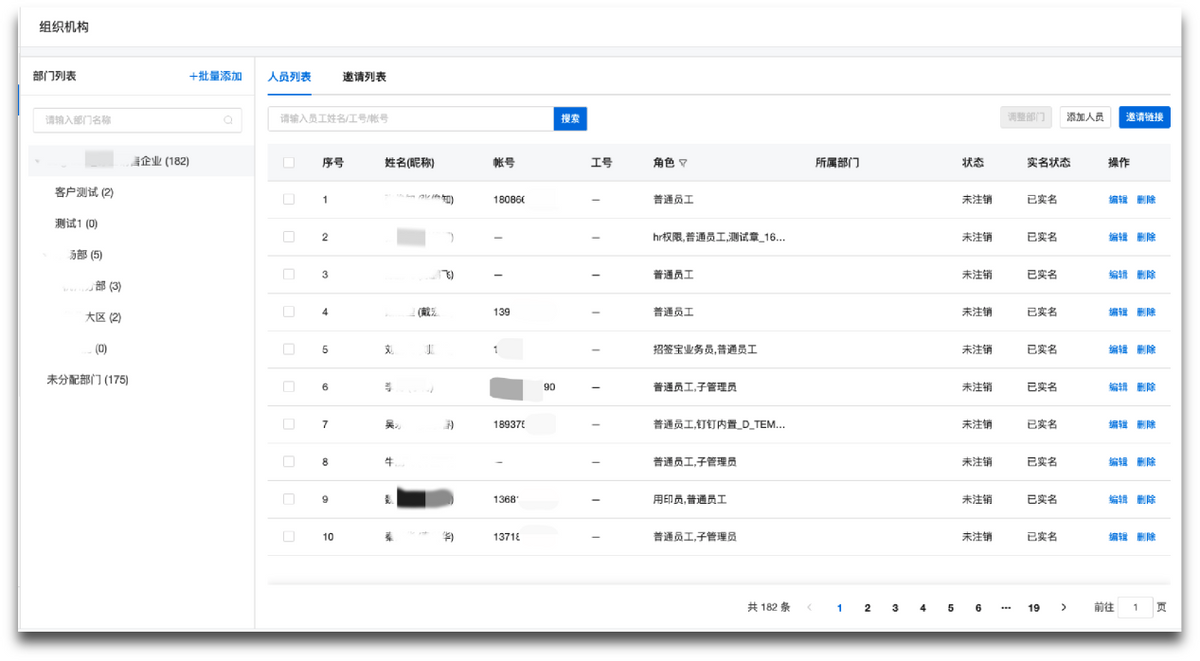Check the checkbox for row 2
Screen dimensions: 1200x661
pyautogui.click(x=289, y=237)
